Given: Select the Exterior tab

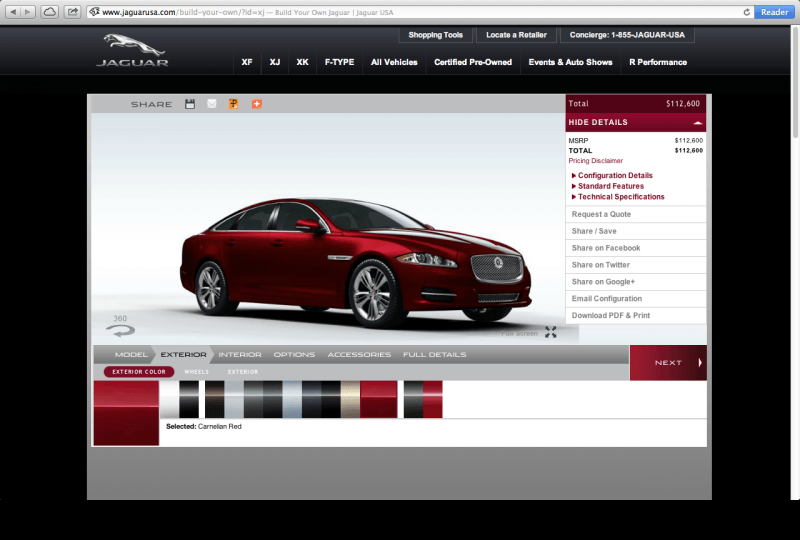Looking at the screenshot, I should tap(183, 354).
